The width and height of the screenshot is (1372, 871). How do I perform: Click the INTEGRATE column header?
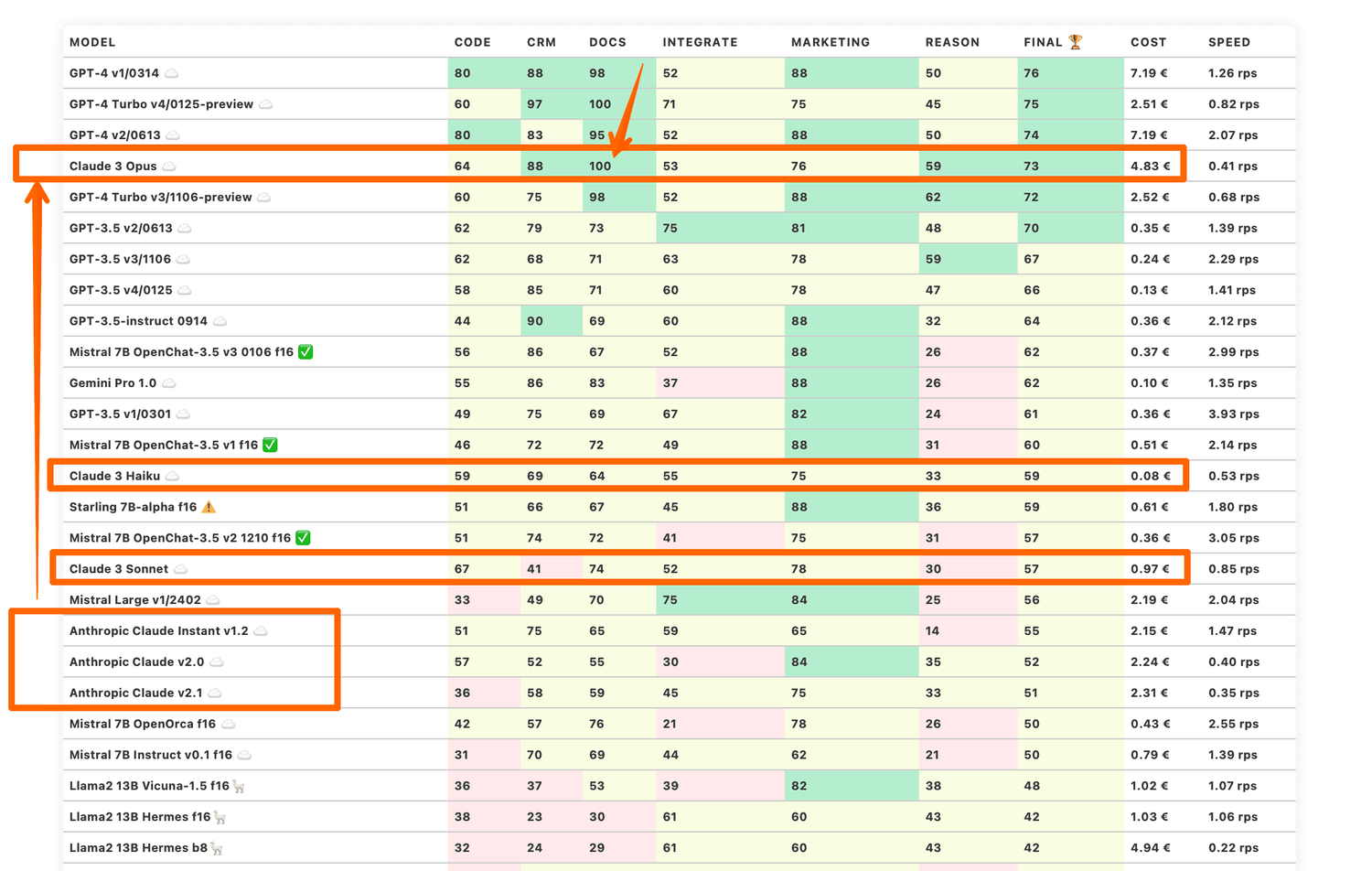click(701, 41)
